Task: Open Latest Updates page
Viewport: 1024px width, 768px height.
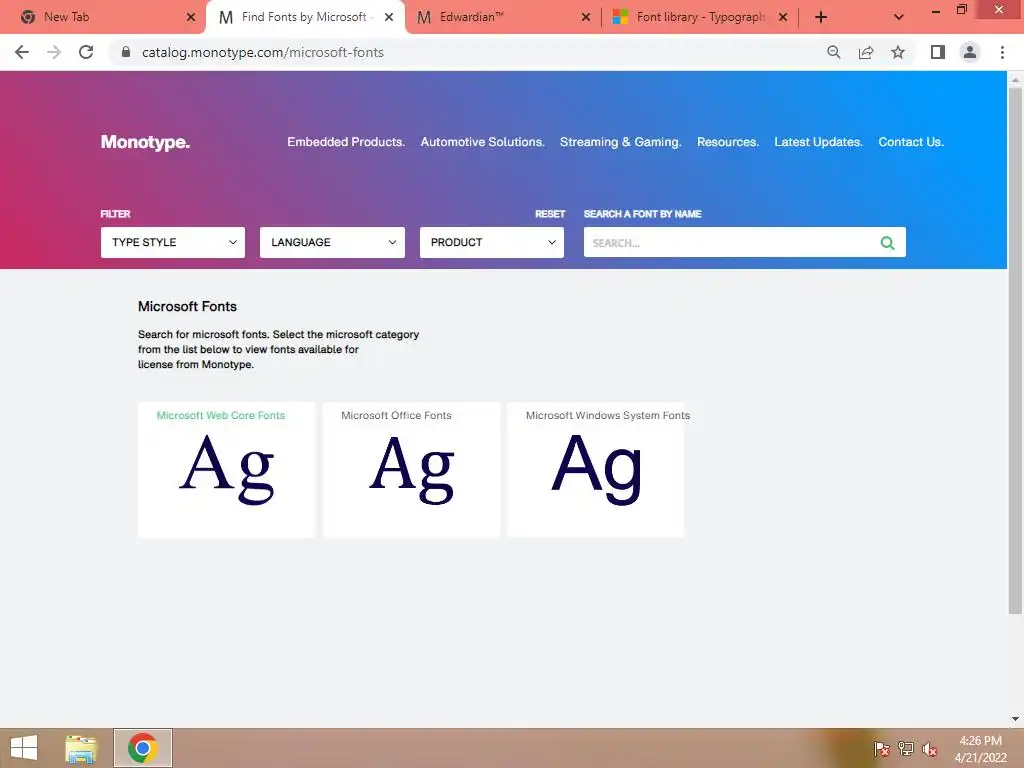Action: click(818, 142)
